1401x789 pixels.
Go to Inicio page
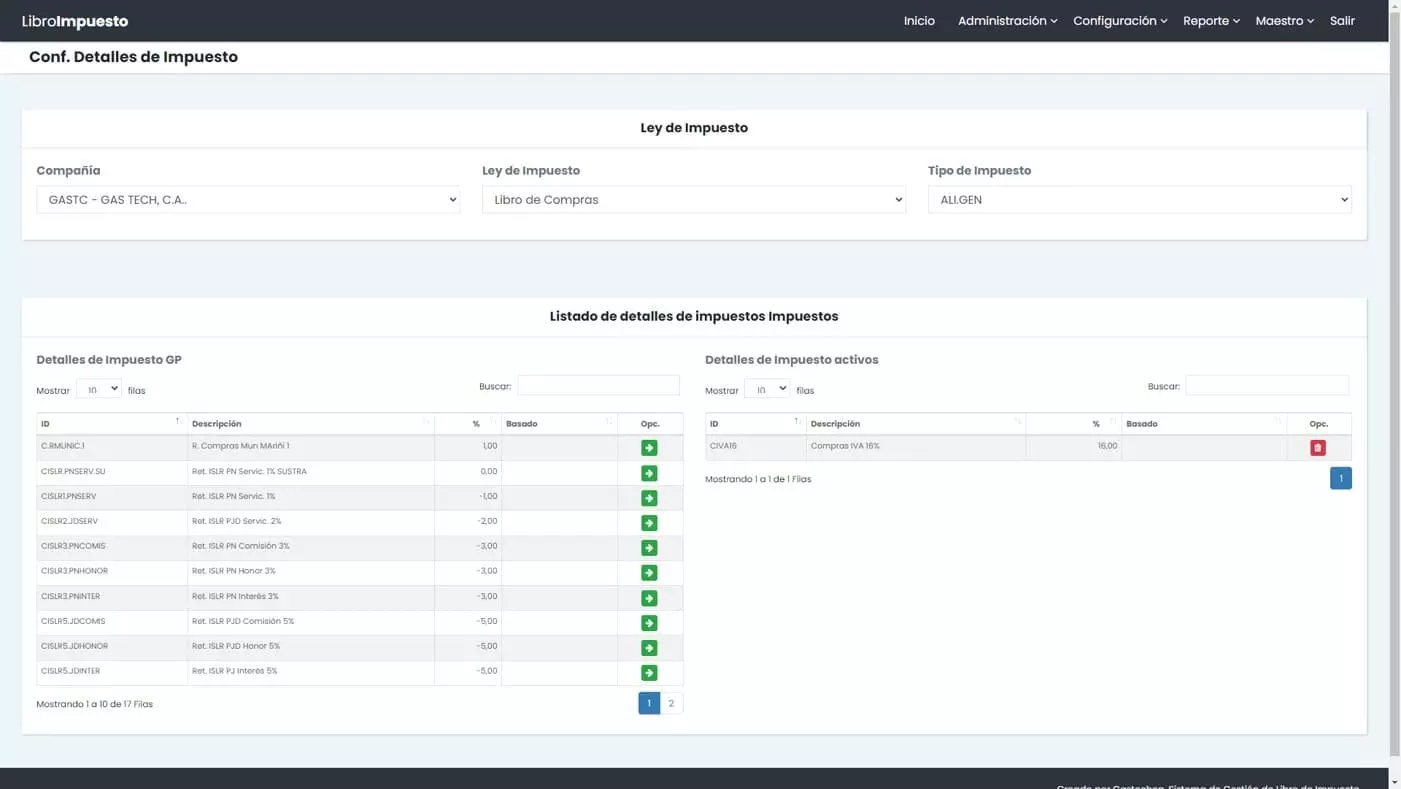pyautogui.click(x=919, y=21)
